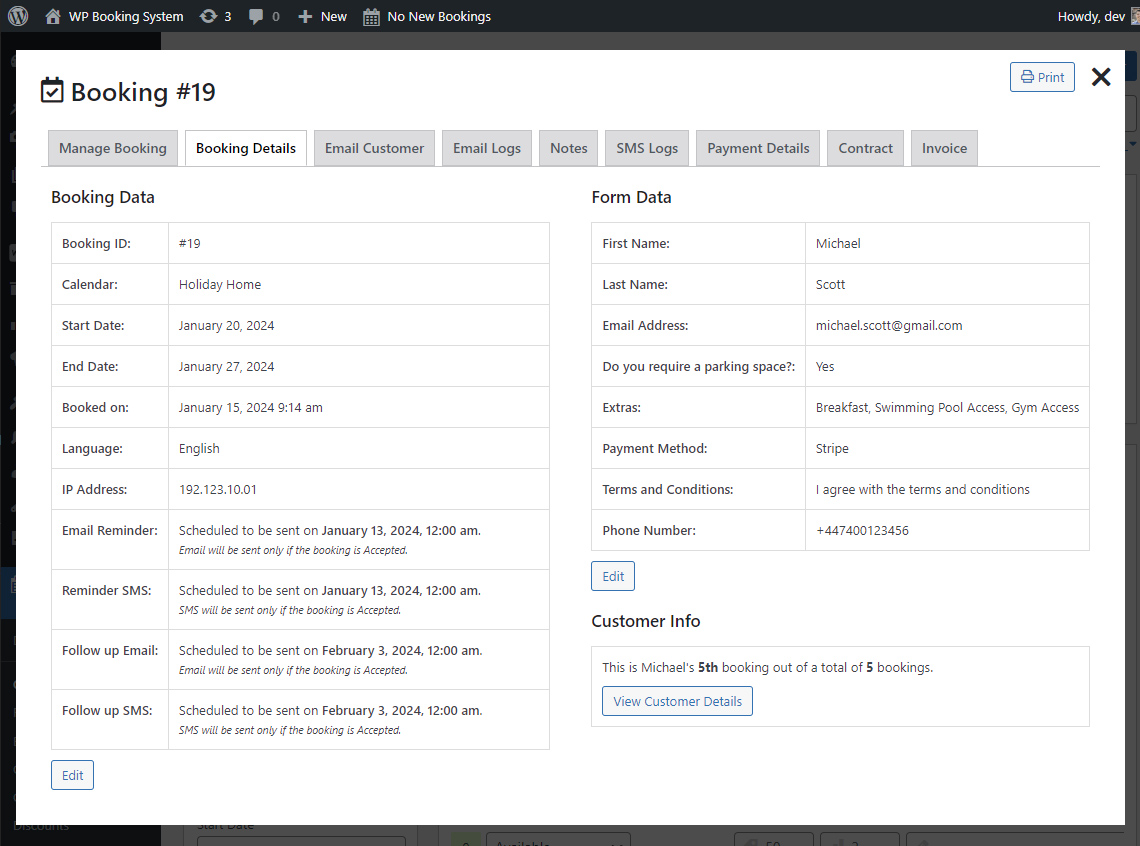The image size is (1140, 846).
Task: Click the printer icon on the Print button
Action: coord(1027,76)
